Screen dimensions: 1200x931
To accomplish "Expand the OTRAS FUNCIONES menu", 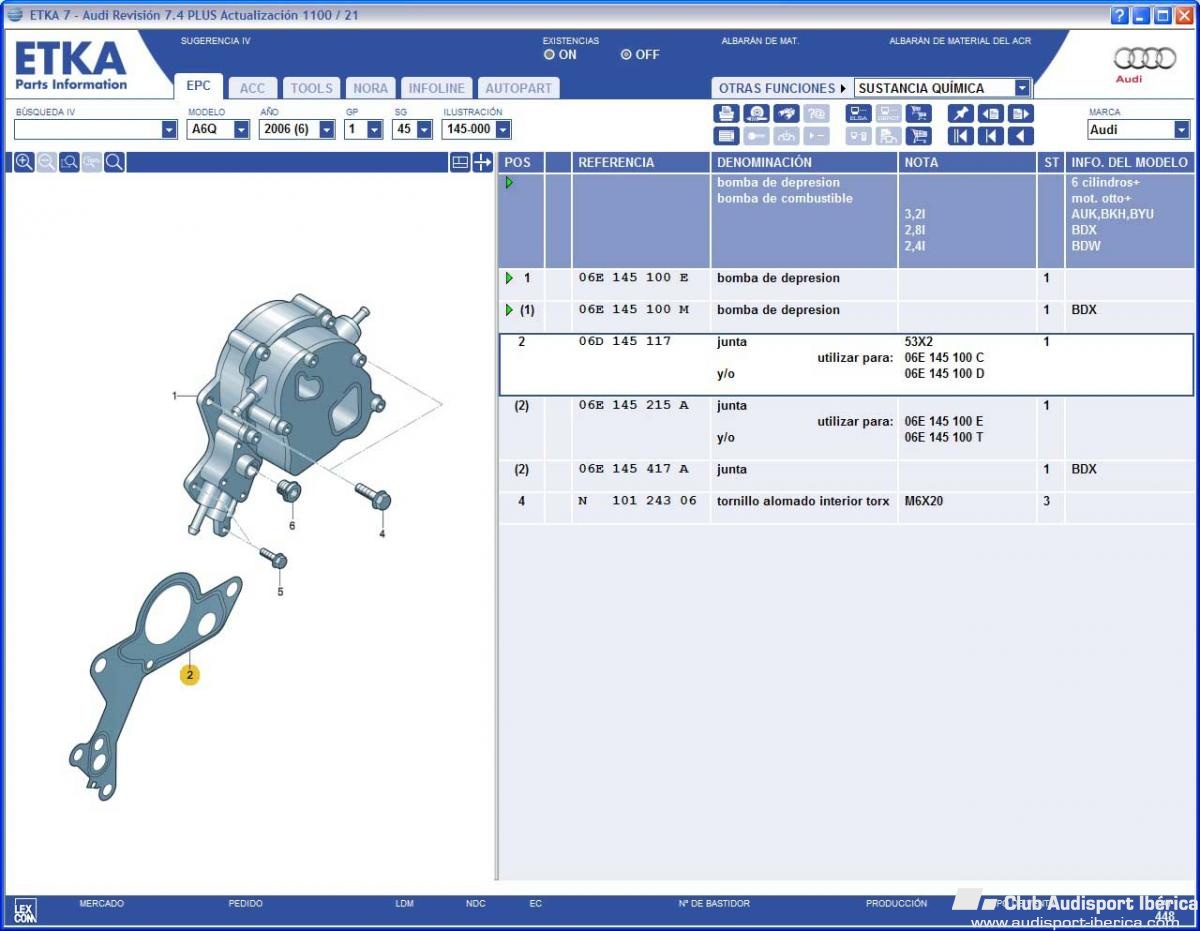I will (x=782, y=88).
